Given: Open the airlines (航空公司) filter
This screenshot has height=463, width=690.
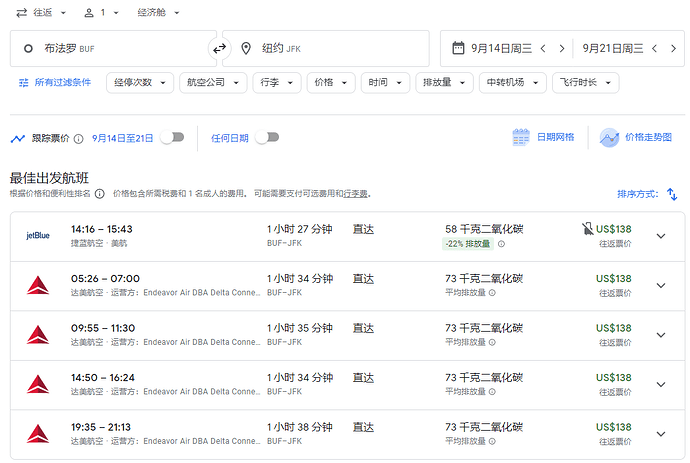Looking at the screenshot, I should tap(214, 83).
